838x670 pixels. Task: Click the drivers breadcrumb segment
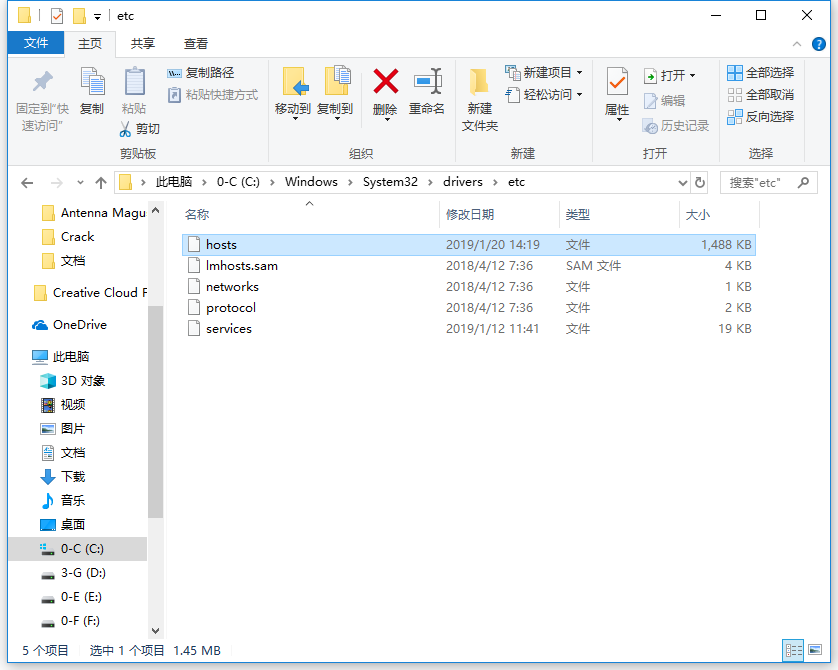pyautogui.click(x=463, y=182)
